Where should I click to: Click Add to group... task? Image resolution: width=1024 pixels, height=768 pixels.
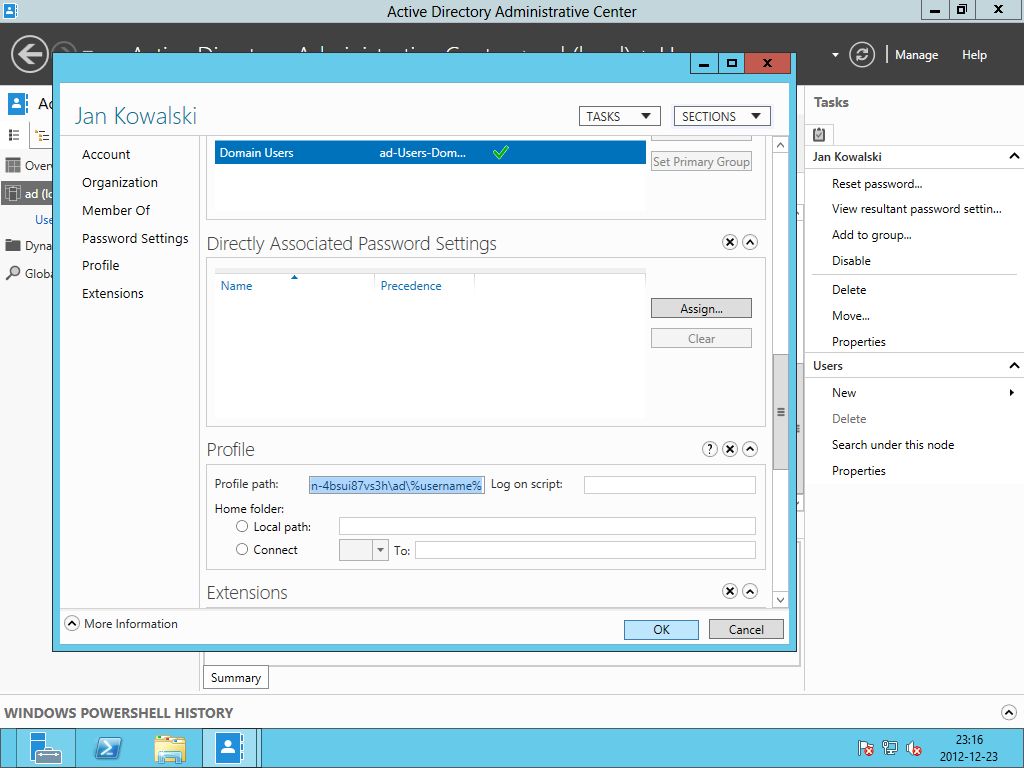(871, 235)
